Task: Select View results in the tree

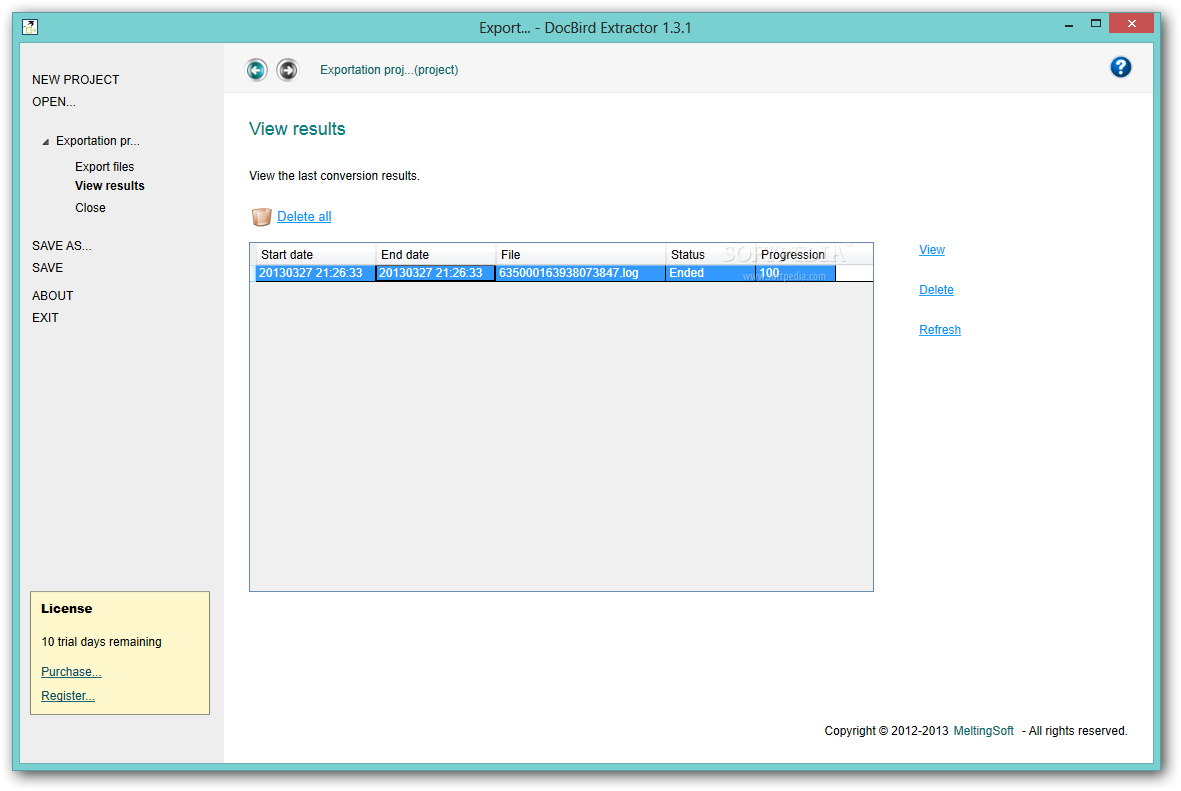Action: pyautogui.click(x=110, y=185)
